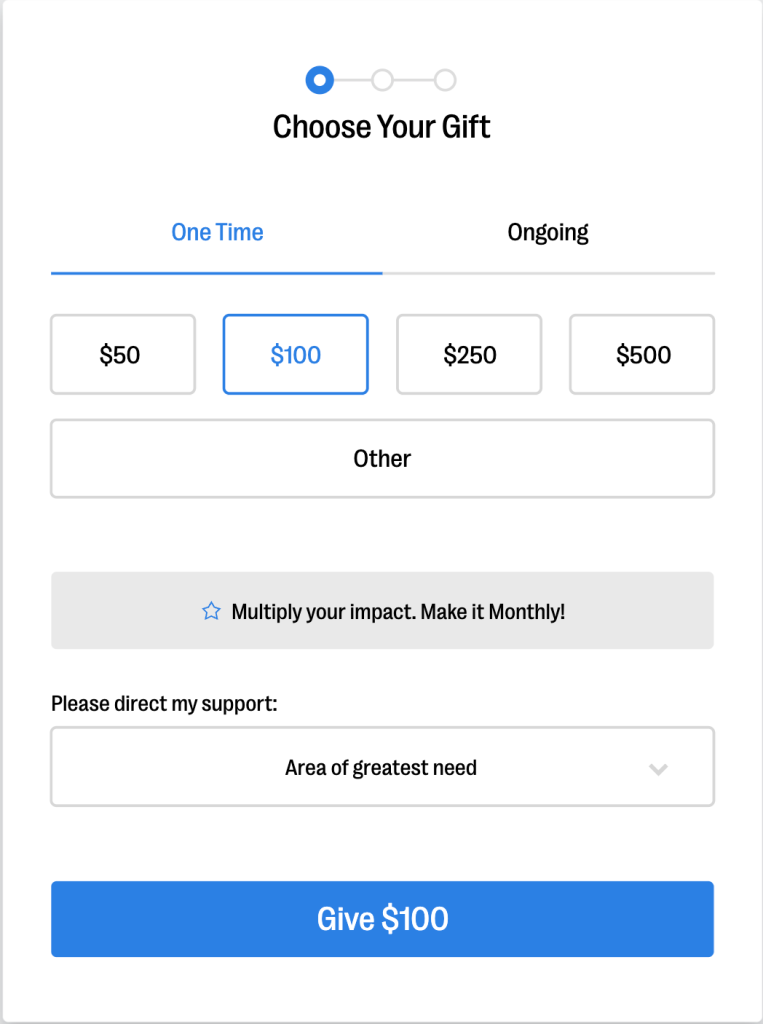Image resolution: width=763 pixels, height=1024 pixels.
Task: Select the $500 gift amount
Action: point(642,355)
